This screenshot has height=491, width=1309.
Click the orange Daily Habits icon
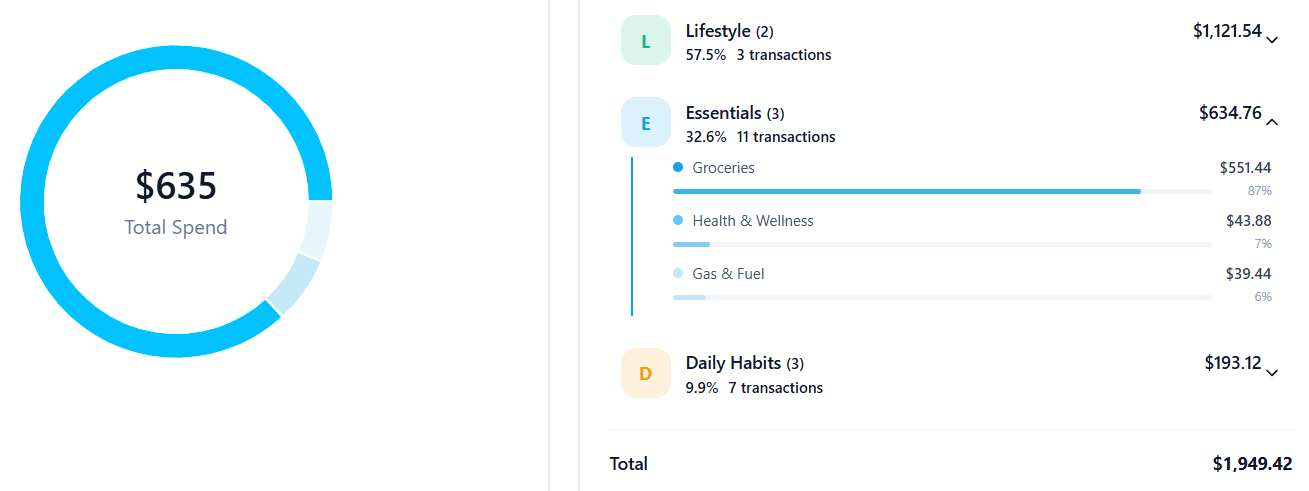click(645, 373)
